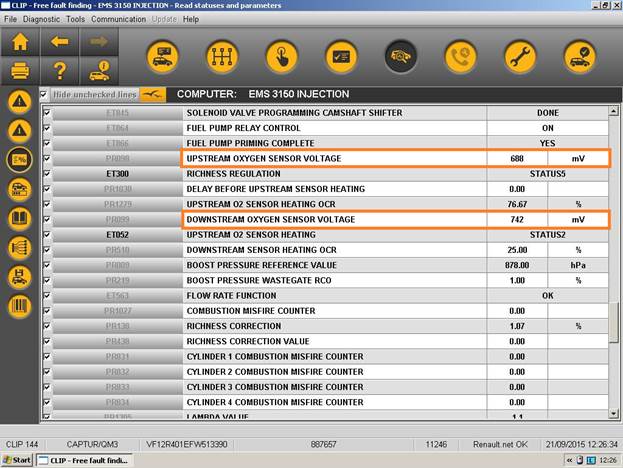This screenshot has width=623, height=468.
Task: Click the barcode icon in left sidebar
Action: tap(19, 305)
